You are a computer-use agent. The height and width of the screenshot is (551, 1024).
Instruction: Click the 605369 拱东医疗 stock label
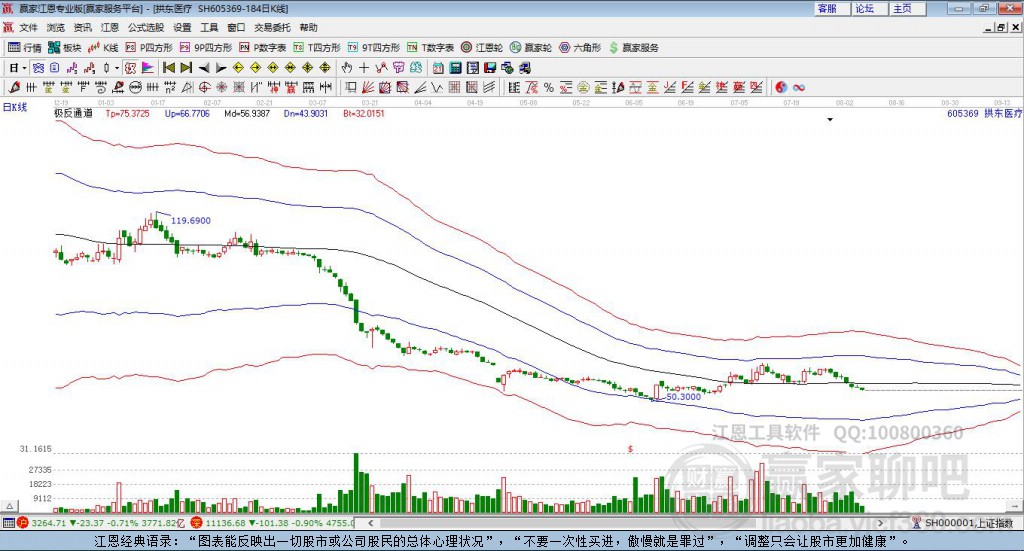984,113
